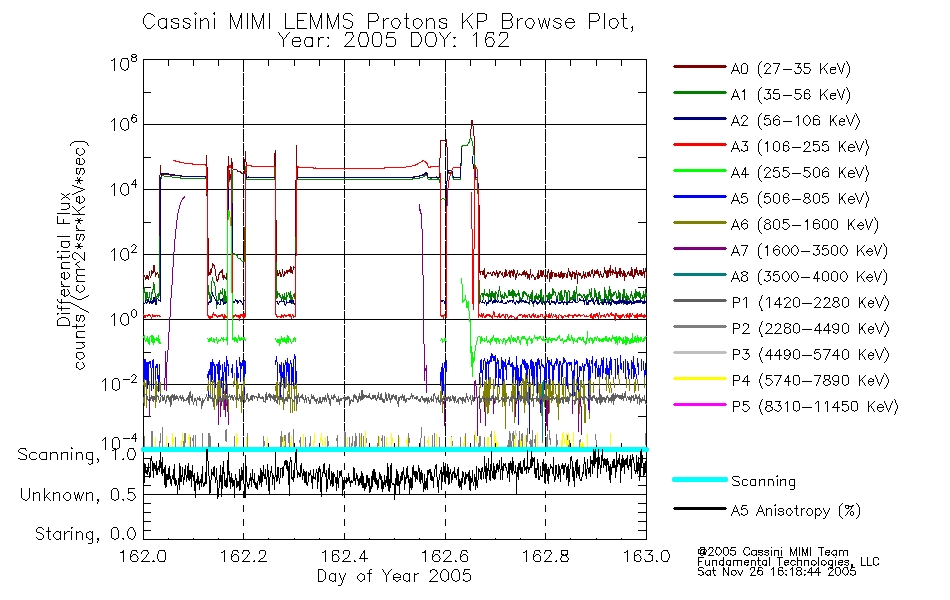Screen dimensions: 950x600
Task: Click the cyan Scanning legend line
Action: tap(699, 479)
